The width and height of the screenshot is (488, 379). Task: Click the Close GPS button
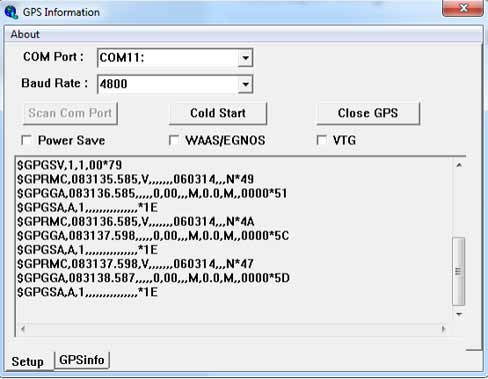click(368, 113)
